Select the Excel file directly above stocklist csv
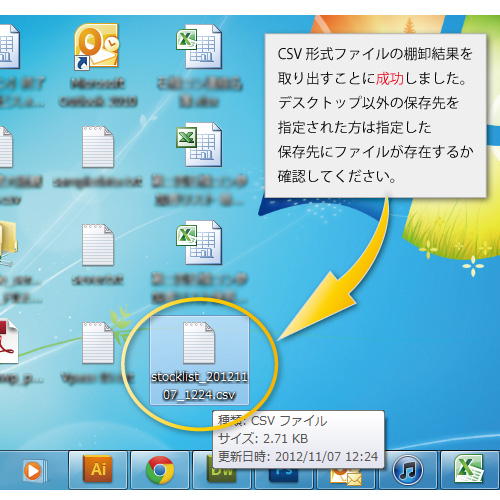 tap(199, 243)
